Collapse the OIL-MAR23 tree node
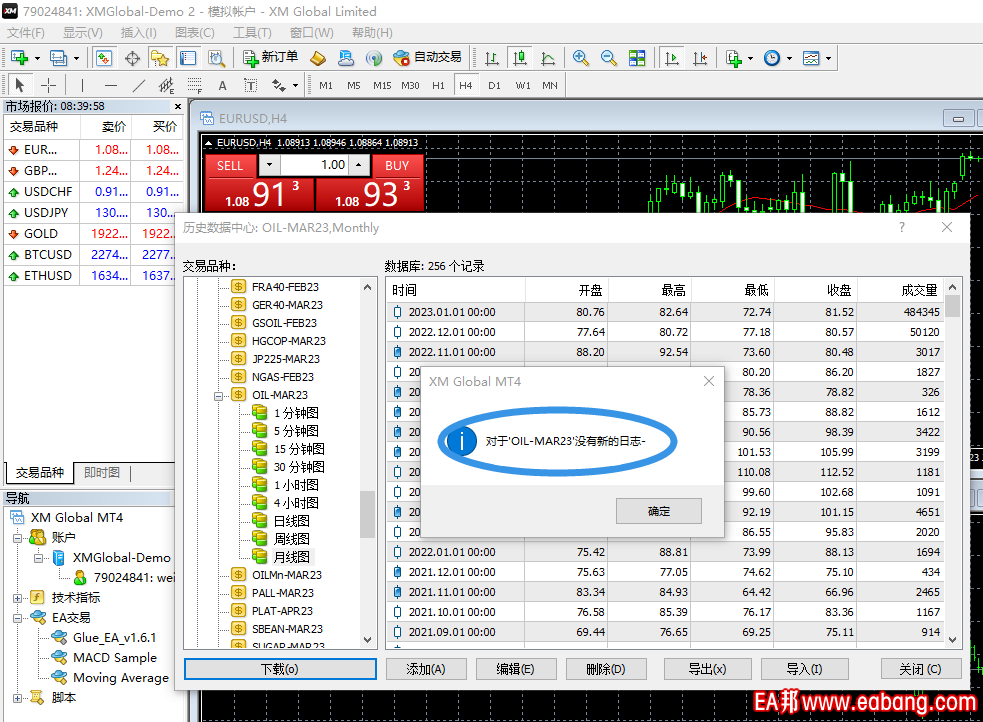 (x=218, y=395)
